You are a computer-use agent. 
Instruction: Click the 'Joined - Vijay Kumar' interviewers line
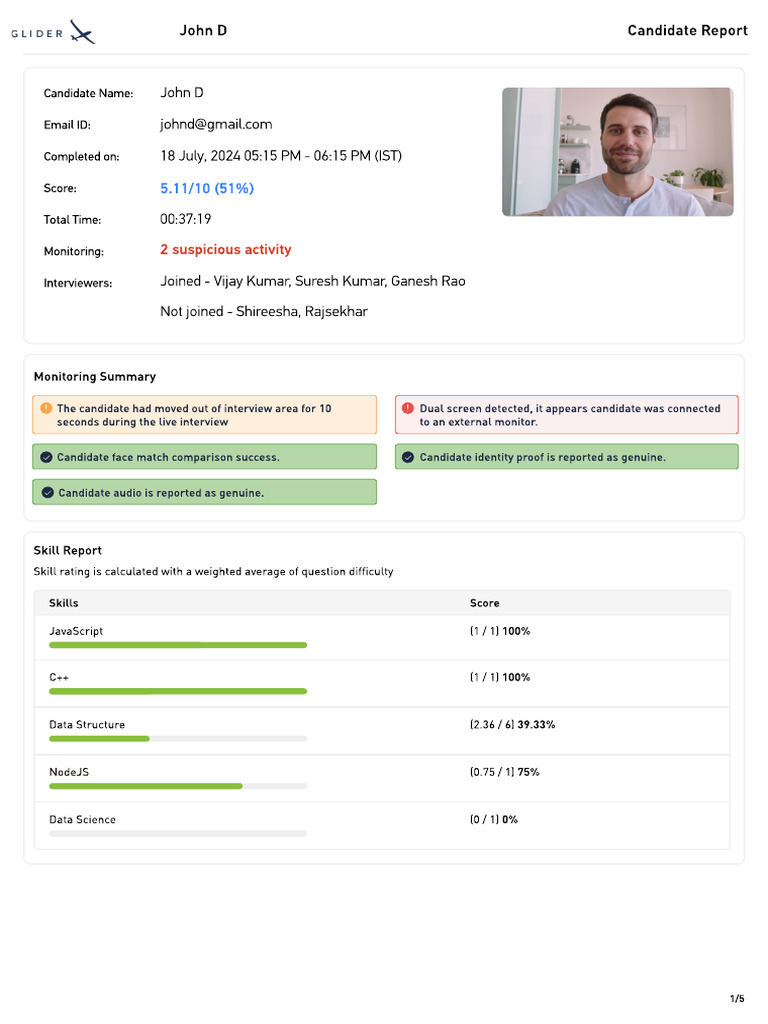click(x=313, y=281)
